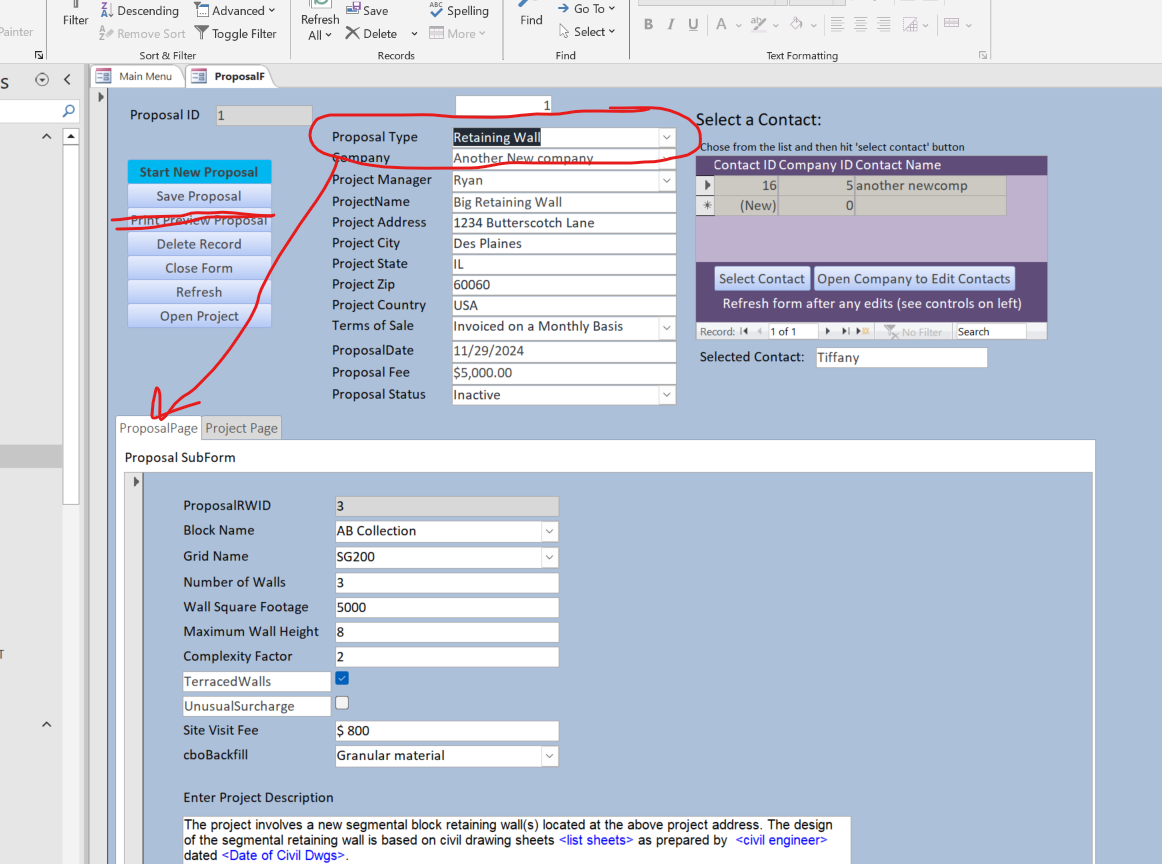
Task: Click the Project Description text box
Action: pyautogui.click(x=517, y=840)
